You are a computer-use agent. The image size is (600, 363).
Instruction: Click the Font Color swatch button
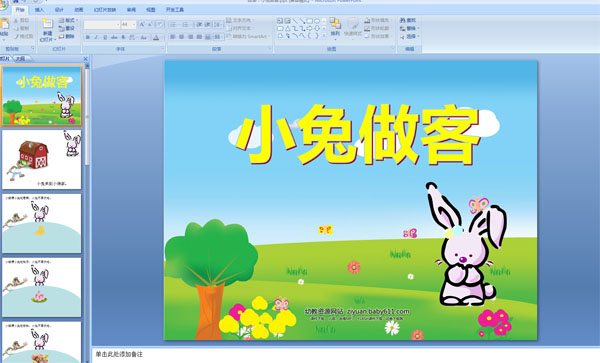click(x=156, y=37)
